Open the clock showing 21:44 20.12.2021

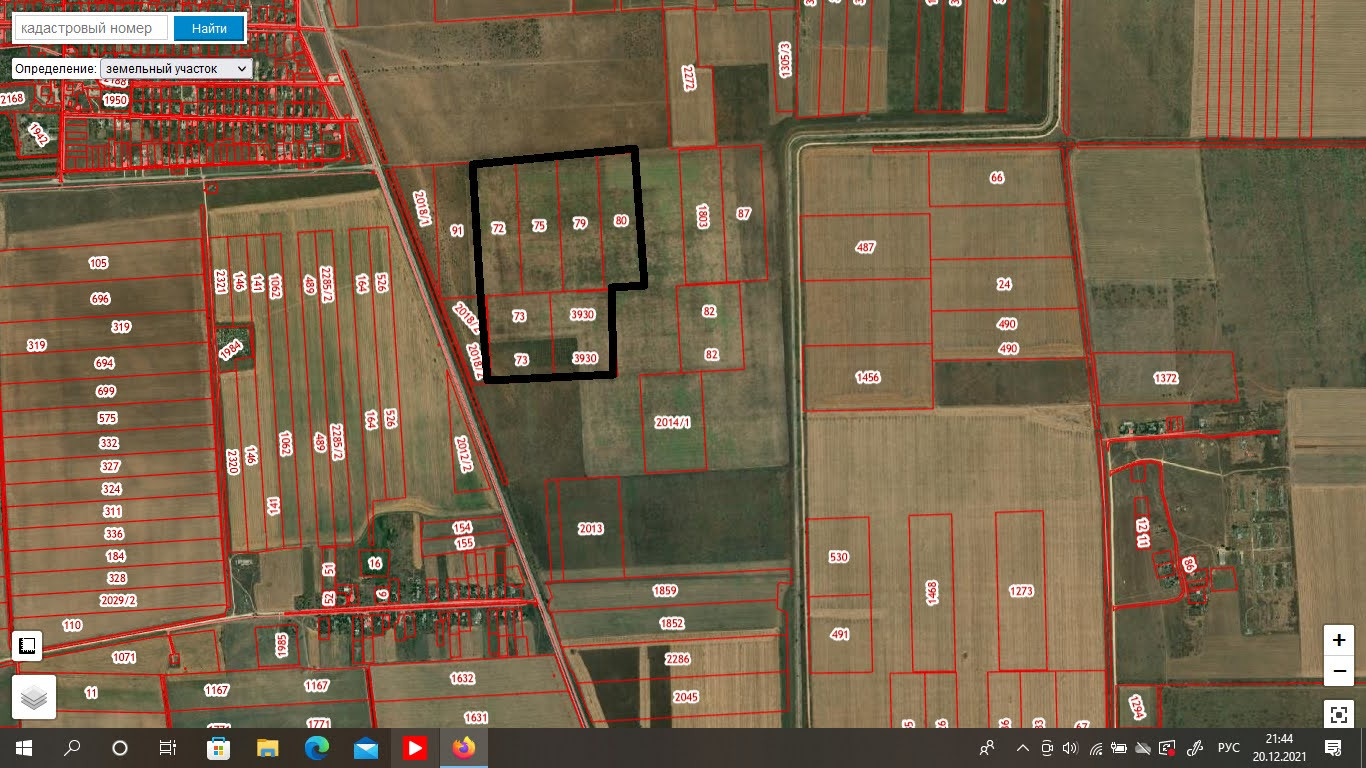pyautogui.click(x=1278, y=748)
